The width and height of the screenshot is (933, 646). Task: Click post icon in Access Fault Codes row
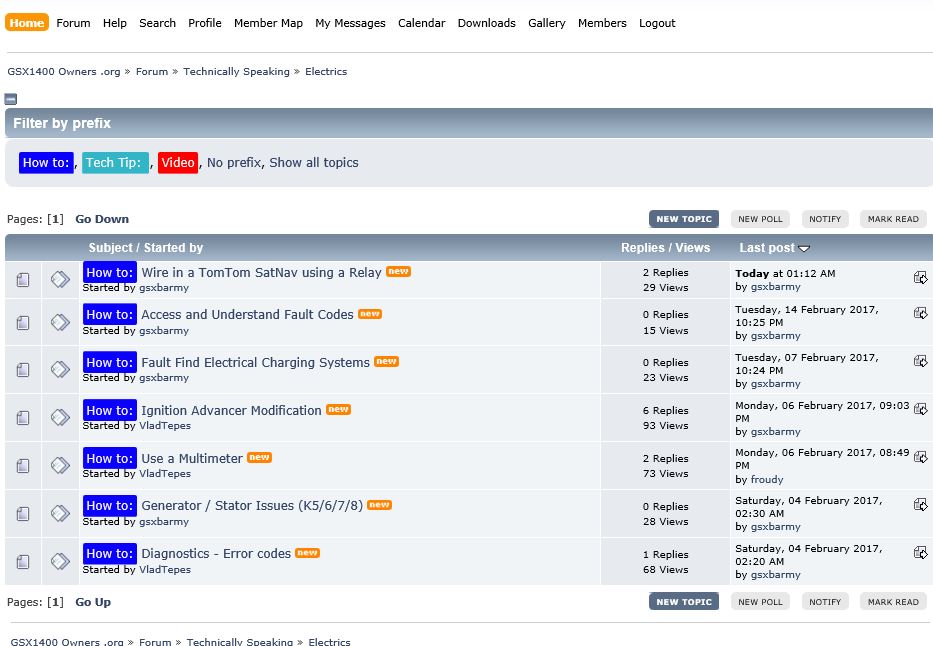tap(60, 322)
